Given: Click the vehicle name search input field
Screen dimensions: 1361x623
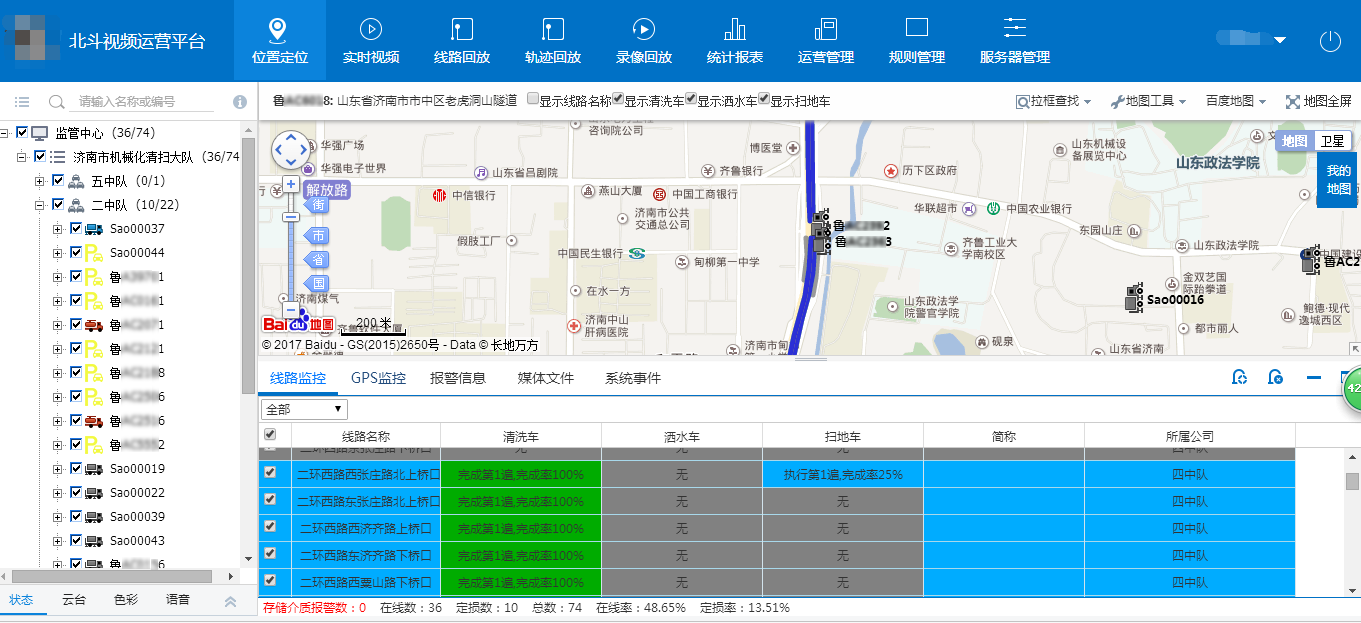Looking at the screenshot, I should [x=145, y=102].
